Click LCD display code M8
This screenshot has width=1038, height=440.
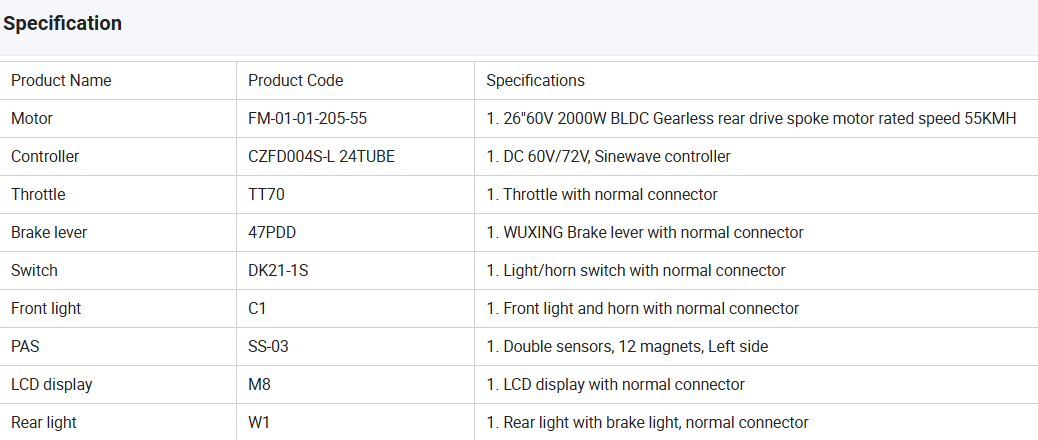click(x=258, y=385)
